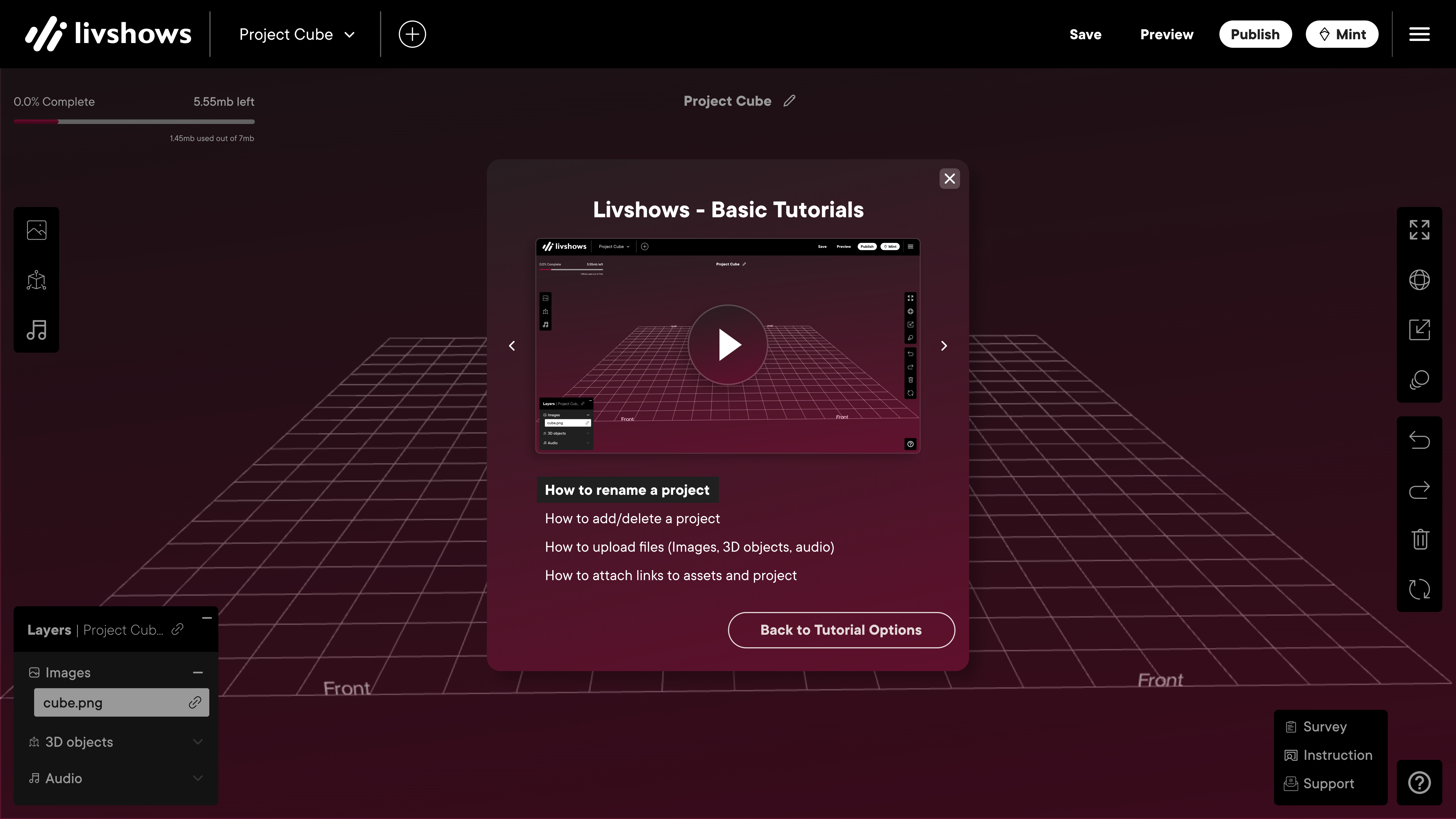1456x819 pixels.
Task: Click the livshows logo
Action: (x=108, y=34)
